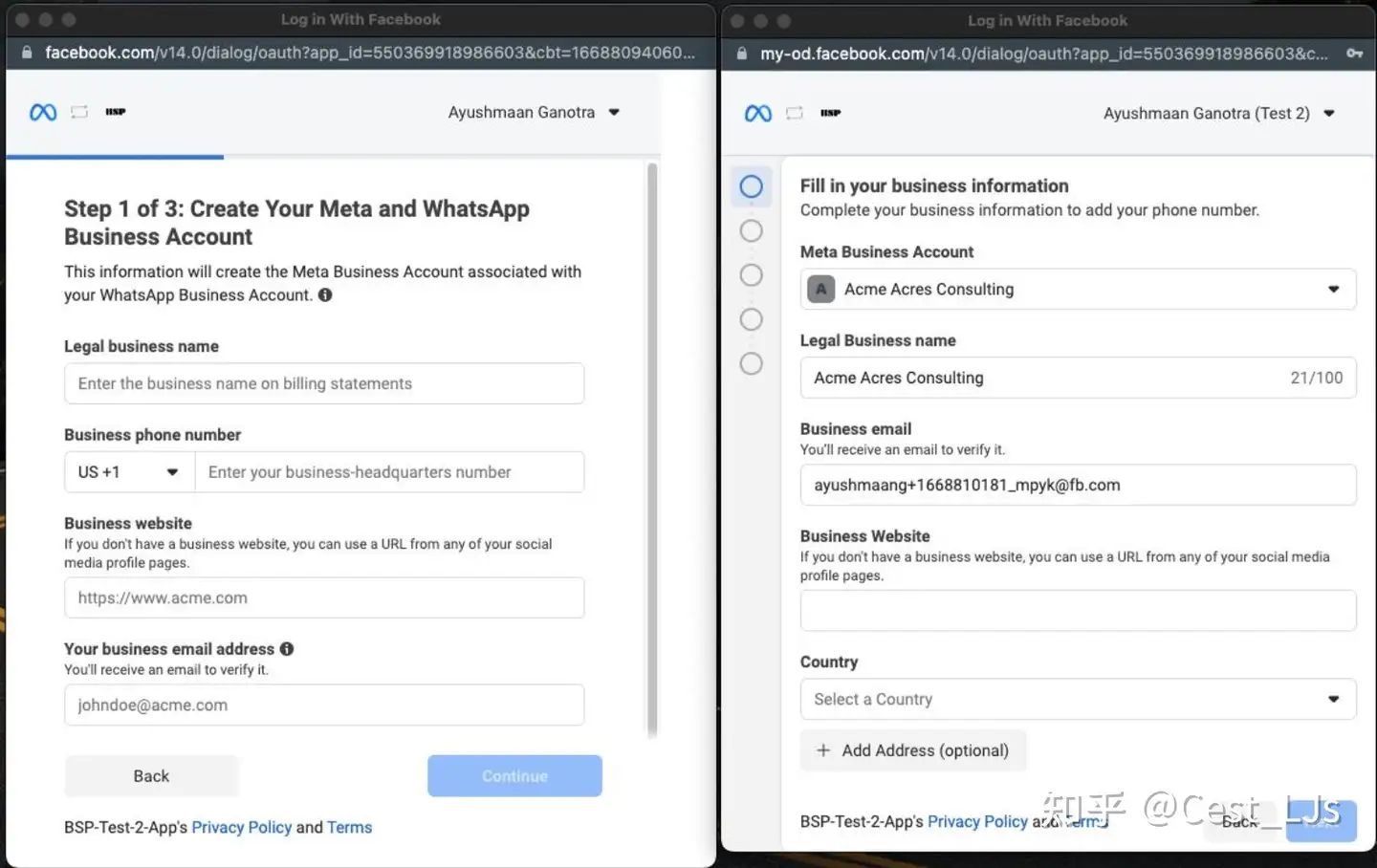Select the fourth step circle in right window
The width and height of the screenshot is (1377, 868).
point(752,319)
